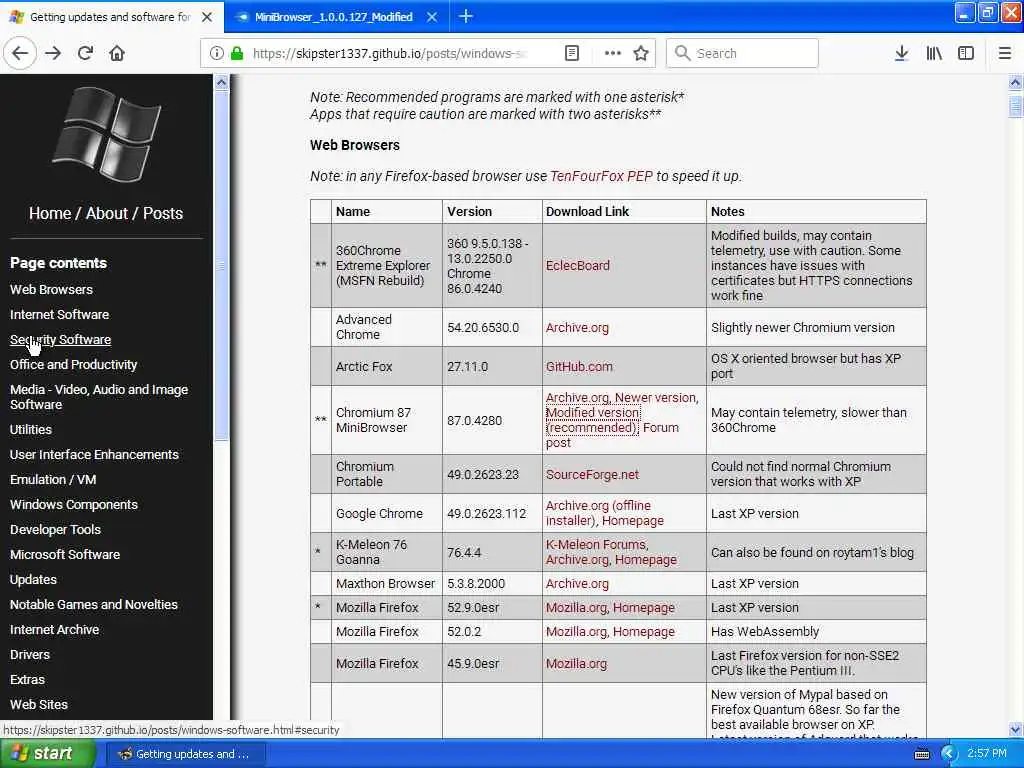Image resolution: width=1024 pixels, height=768 pixels.
Task: Jump to Developer Tools section
Action: click(56, 530)
